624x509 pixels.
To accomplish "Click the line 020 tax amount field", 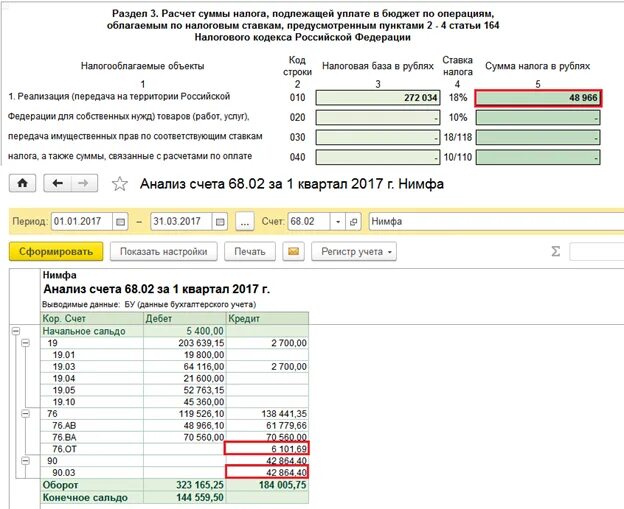I will (x=538, y=117).
